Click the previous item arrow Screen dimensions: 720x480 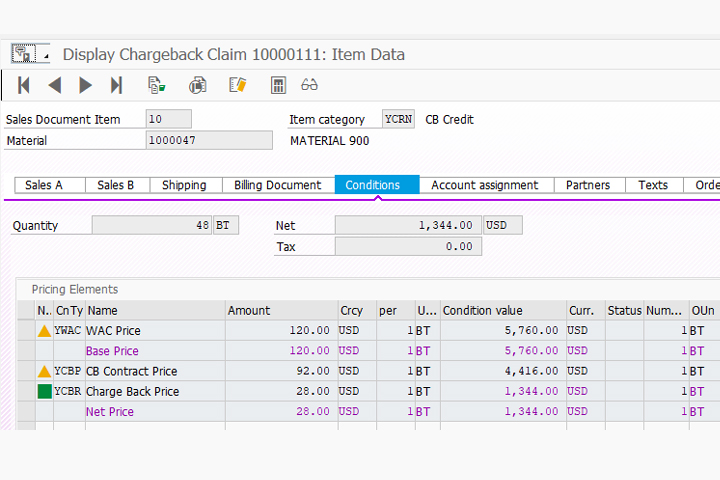pyautogui.click(x=55, y=85)
